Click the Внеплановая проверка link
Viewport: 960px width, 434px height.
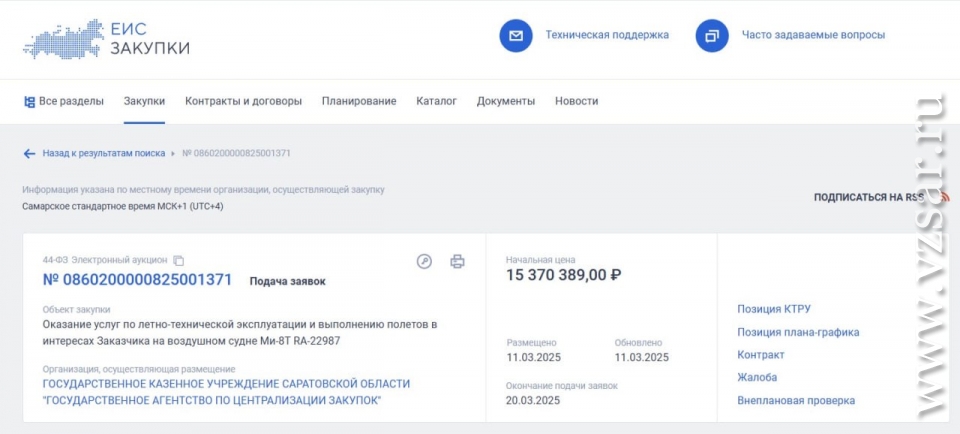pos(796,401)
